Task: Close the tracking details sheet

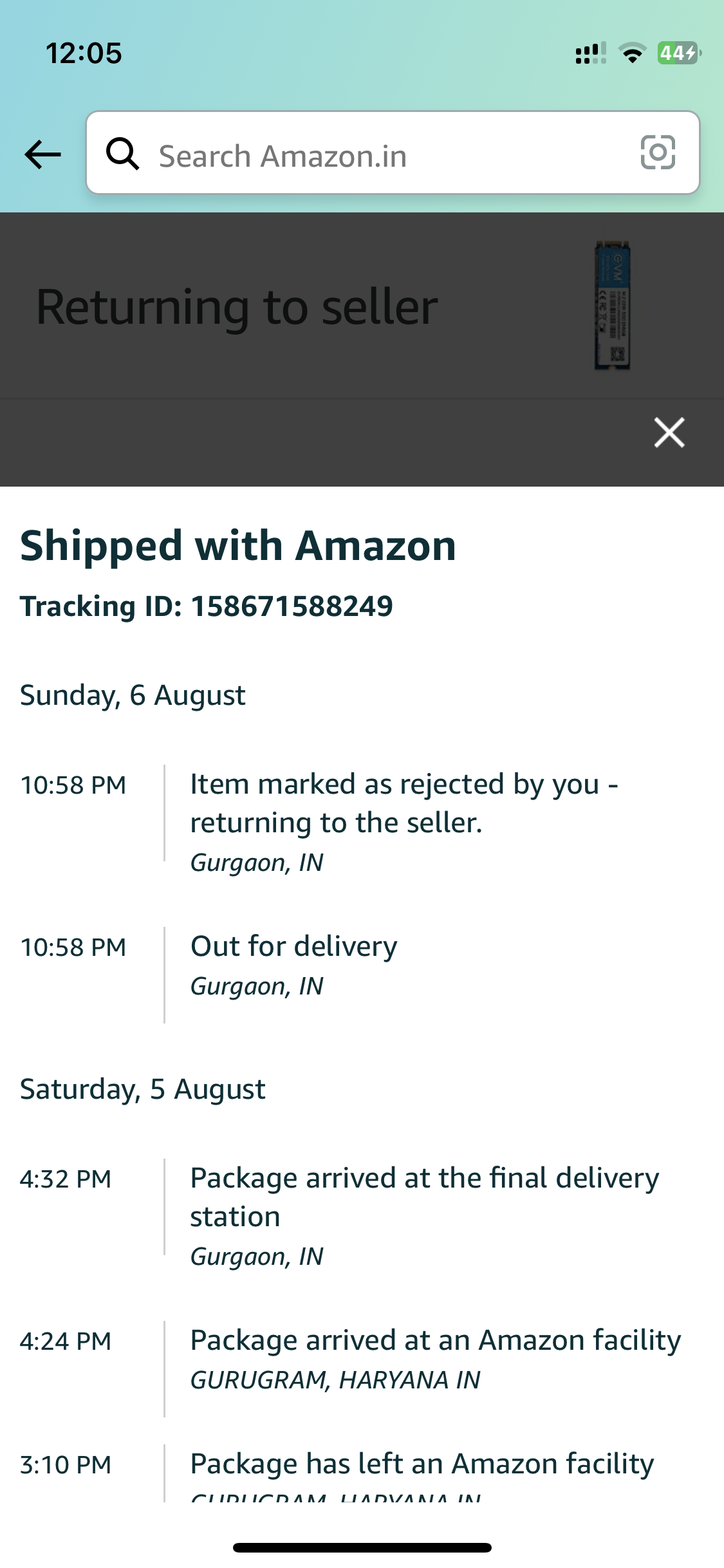Action: tap(669, 432)
